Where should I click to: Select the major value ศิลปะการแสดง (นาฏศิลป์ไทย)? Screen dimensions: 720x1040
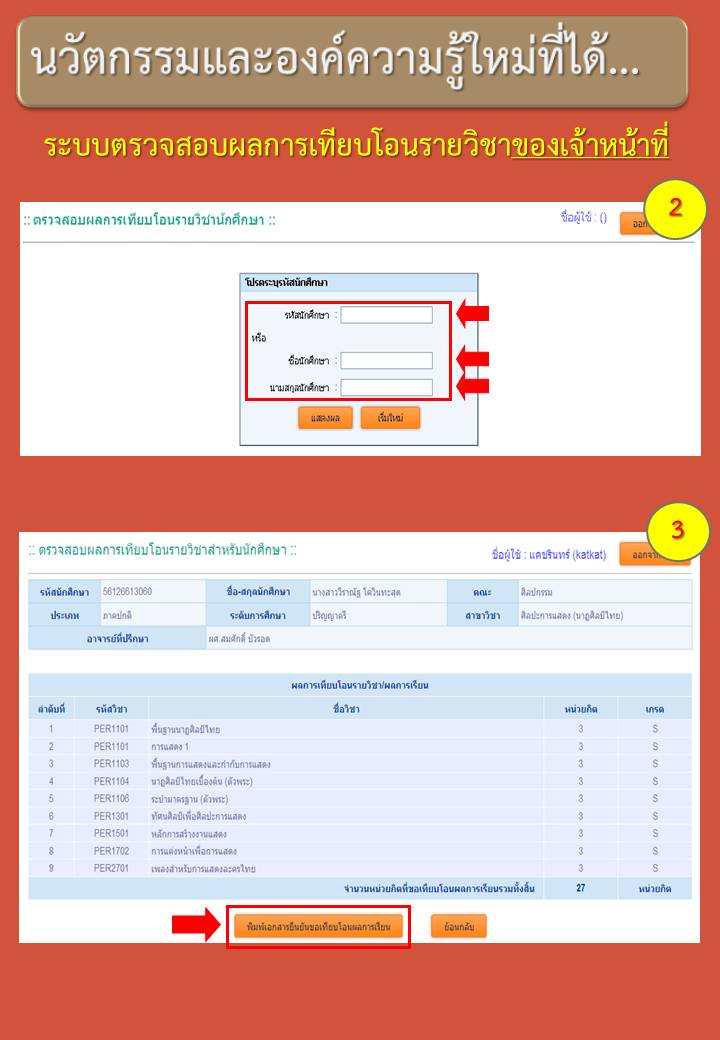(x=571, y=615)
